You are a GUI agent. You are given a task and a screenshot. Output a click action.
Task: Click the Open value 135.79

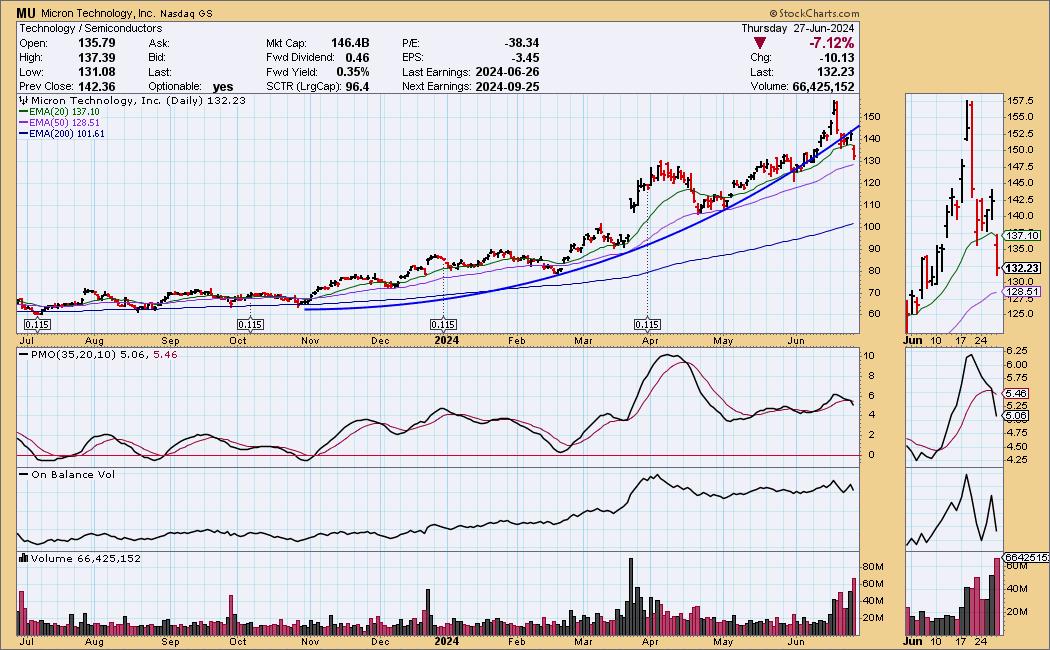coord(96,43)
